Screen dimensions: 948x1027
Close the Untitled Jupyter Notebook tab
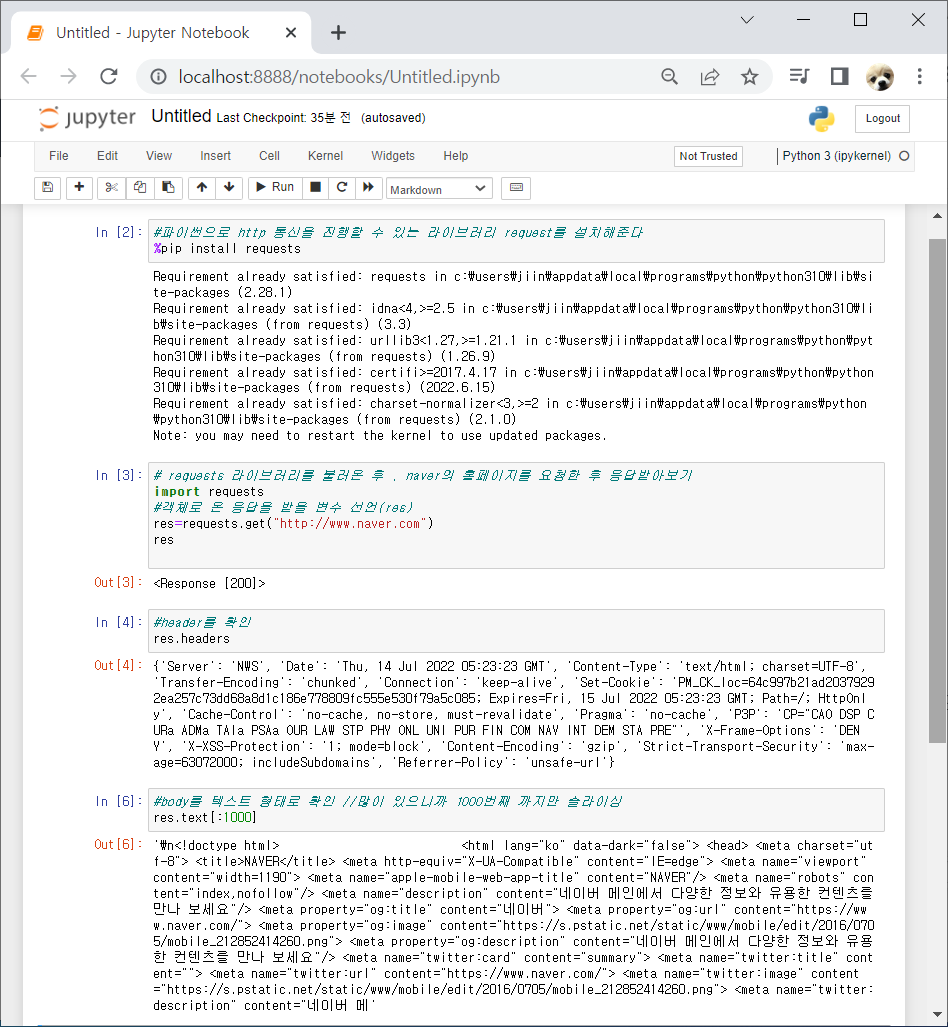click(x=291, y=33)
